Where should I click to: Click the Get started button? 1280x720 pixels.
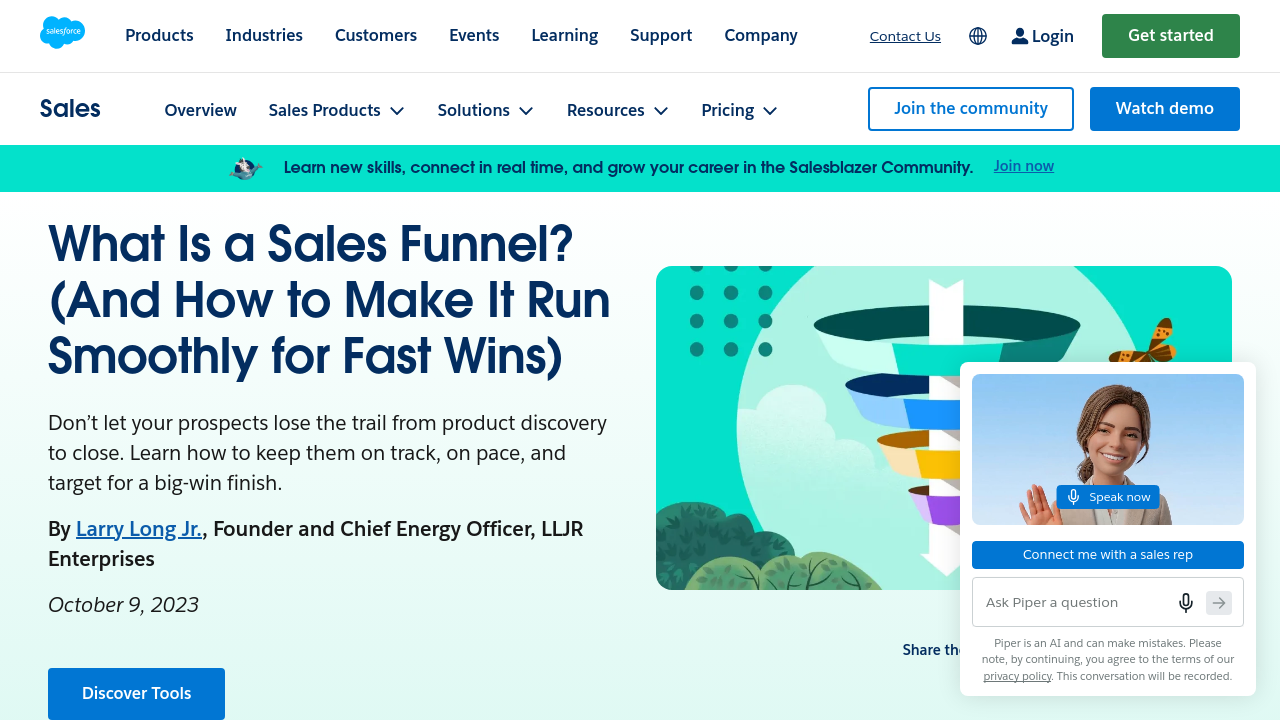[x=1171, y=36]
